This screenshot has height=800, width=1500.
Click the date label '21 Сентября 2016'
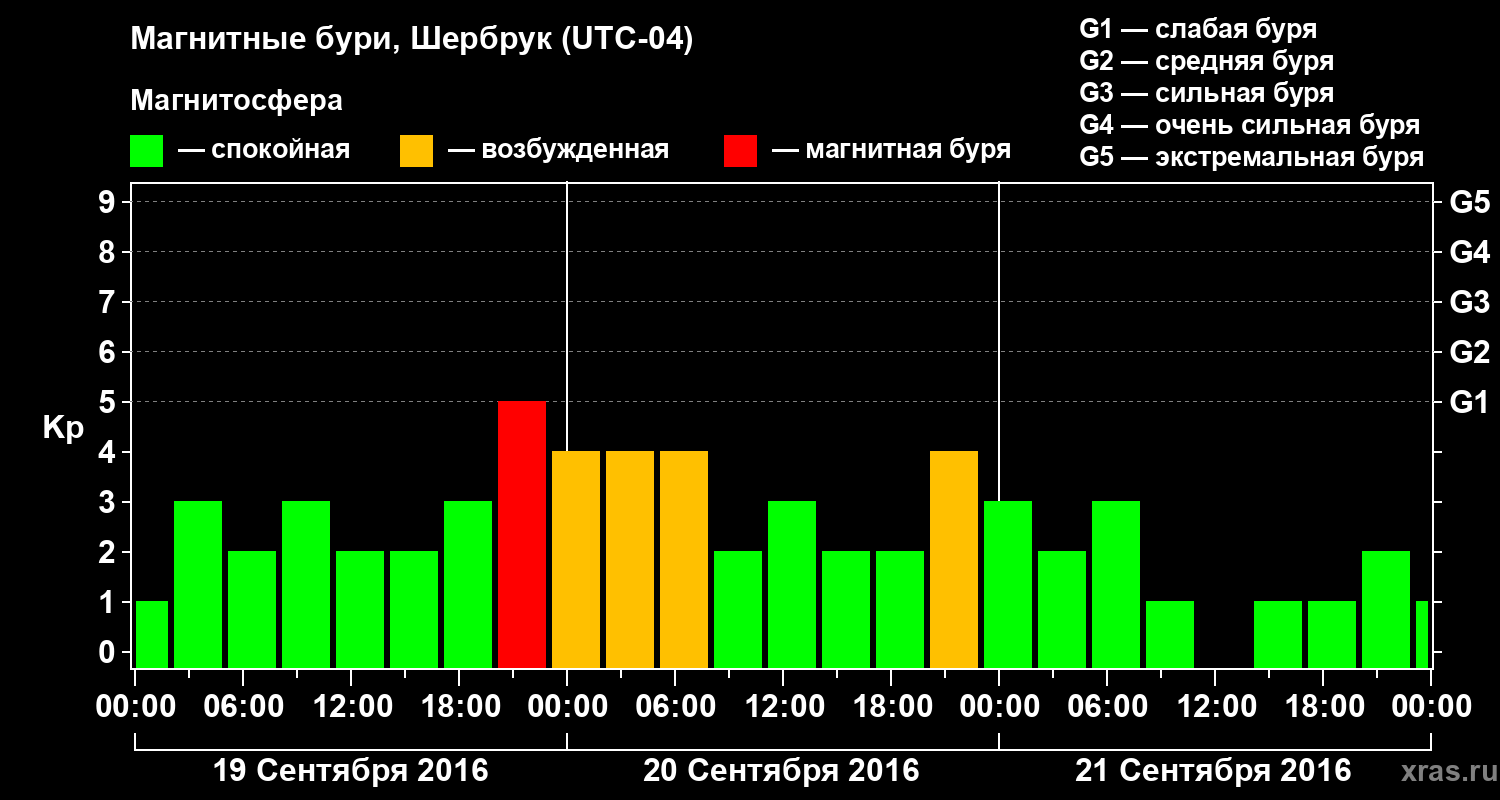click(1213, 771)
